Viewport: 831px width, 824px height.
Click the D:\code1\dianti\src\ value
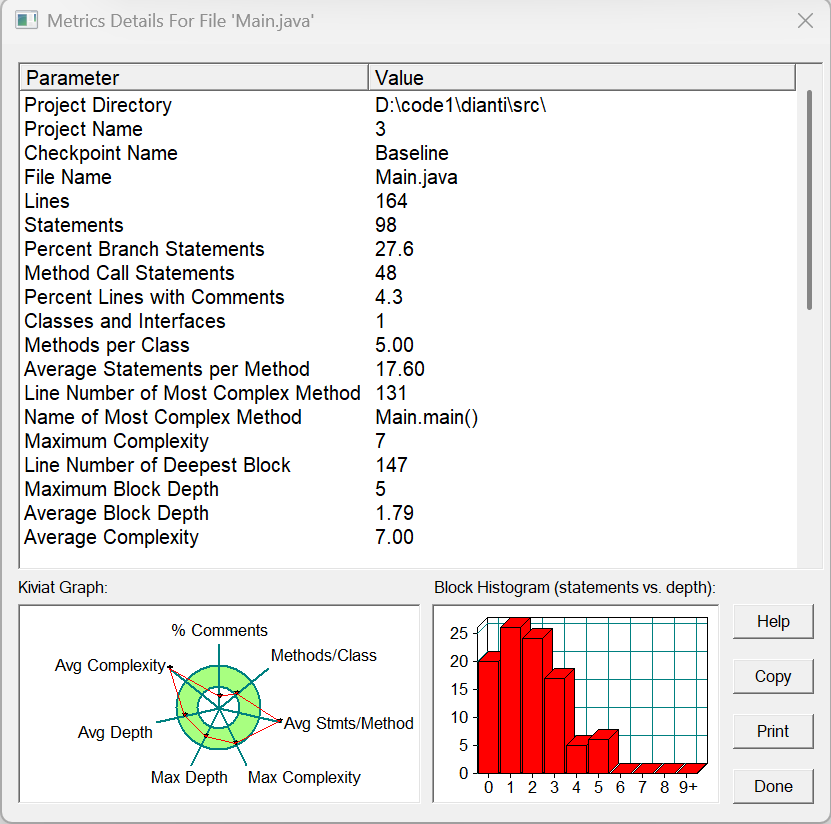click(x=460, y=105)
